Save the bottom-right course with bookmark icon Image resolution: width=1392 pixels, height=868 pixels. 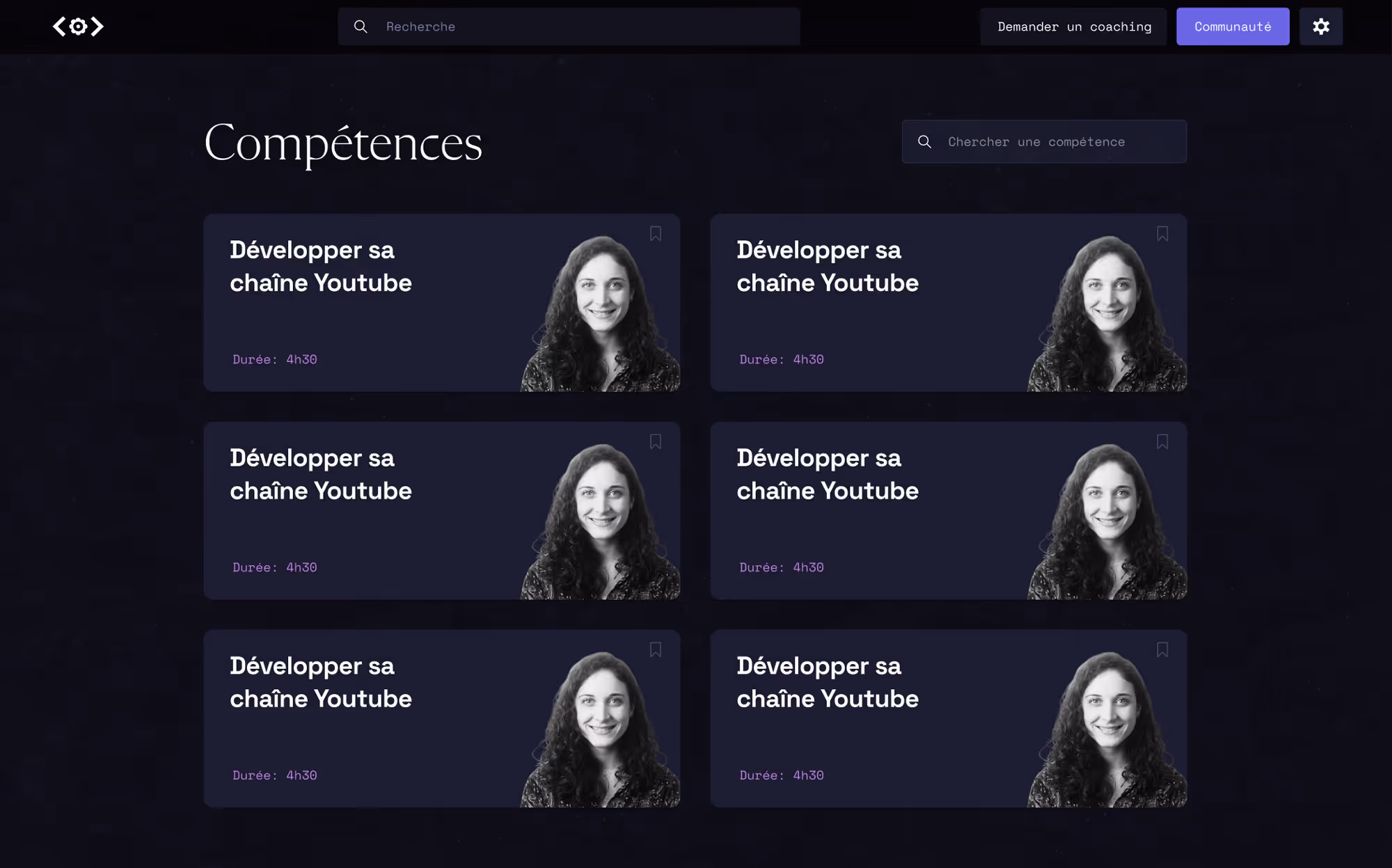[1162, 650]
